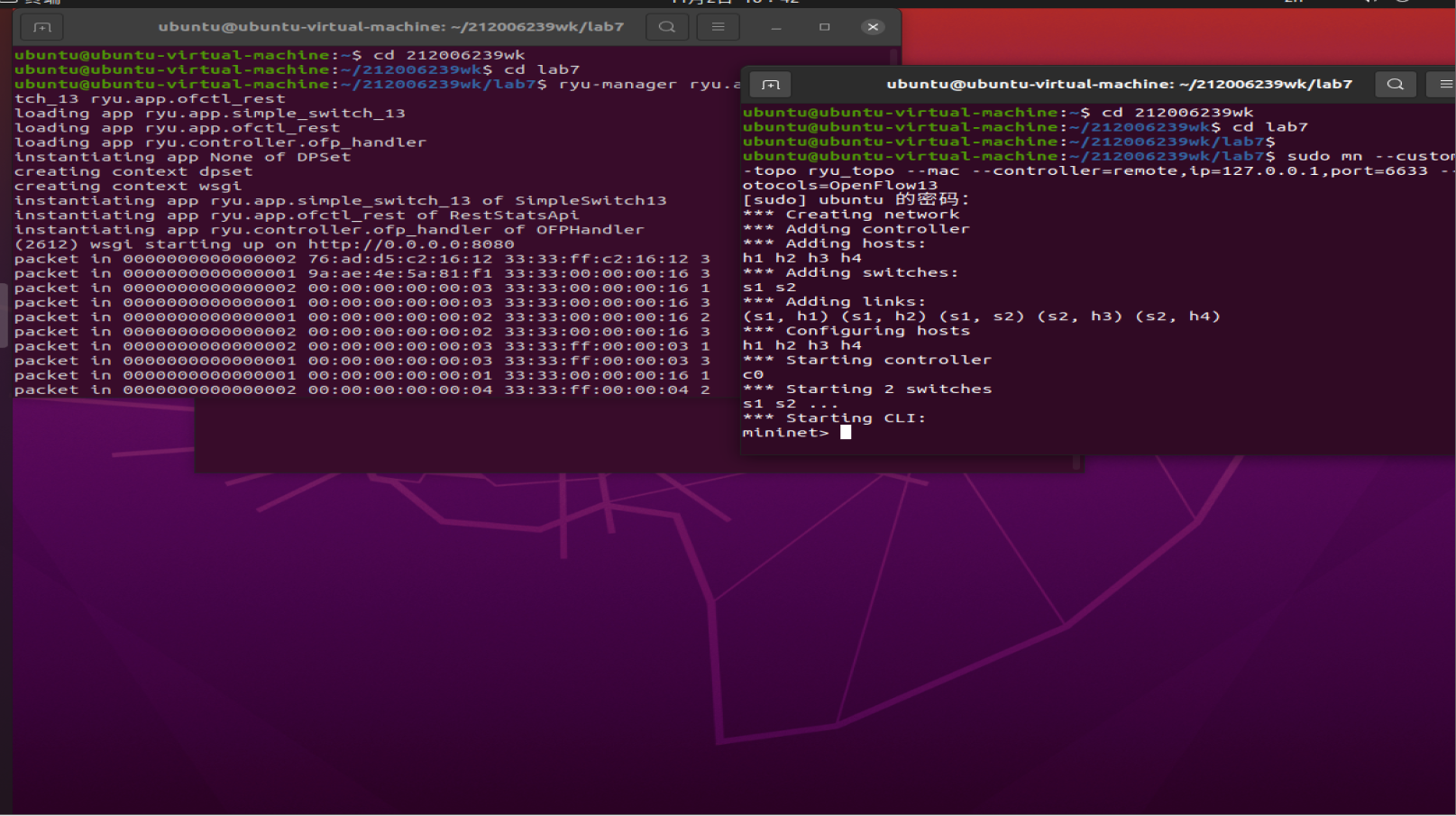Viewport: 1456px width, 816px height.
Task: Add a new tab in the mininet terminal
Action: coord(771,85)
